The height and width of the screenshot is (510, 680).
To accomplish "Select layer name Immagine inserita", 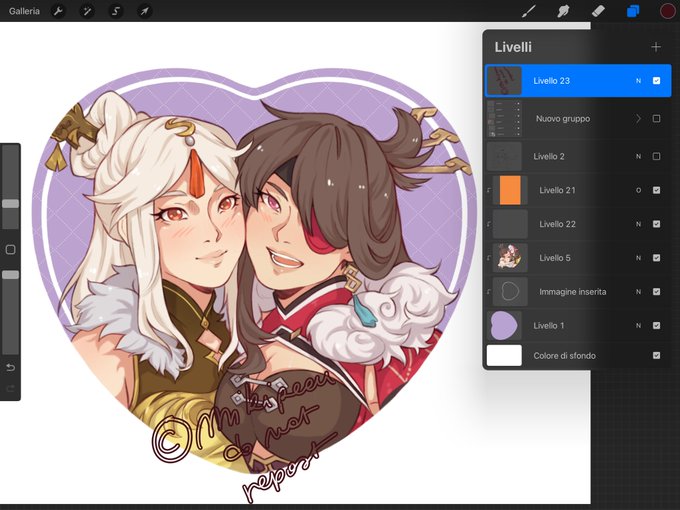I will click(572, 291).
